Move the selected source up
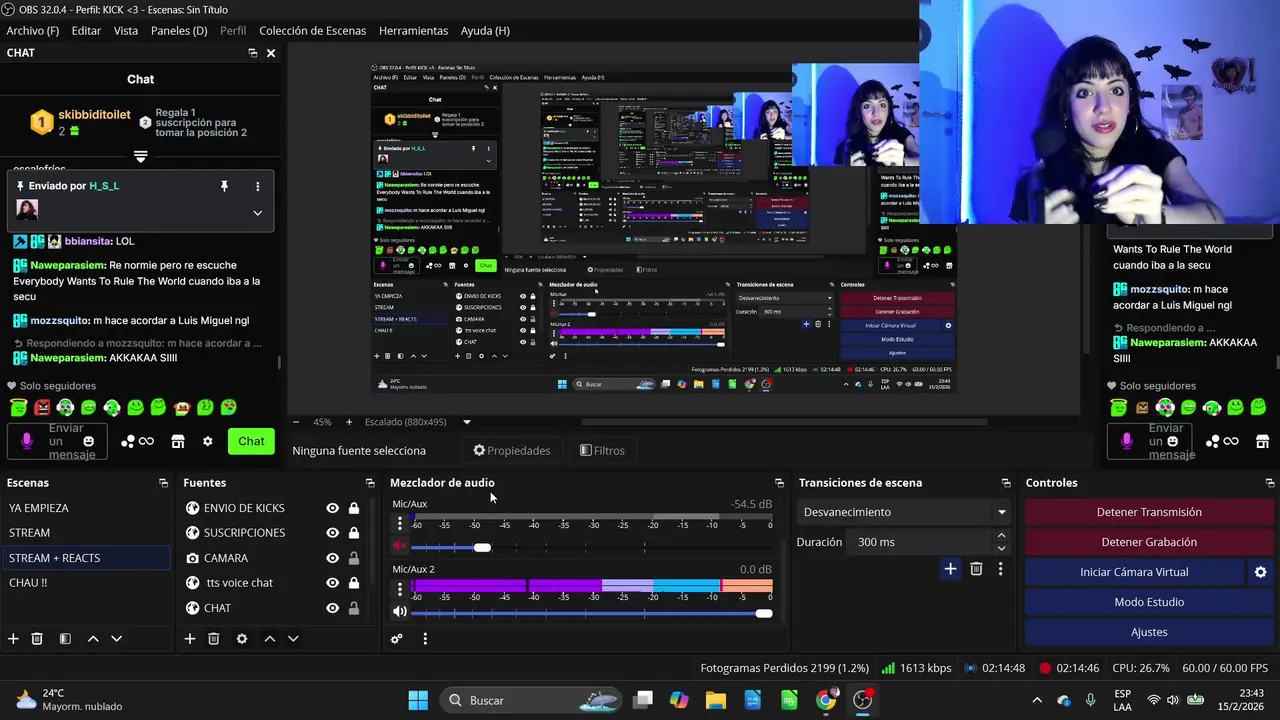The height and width of the screenshot is (720, 1280). pos(269,639)
